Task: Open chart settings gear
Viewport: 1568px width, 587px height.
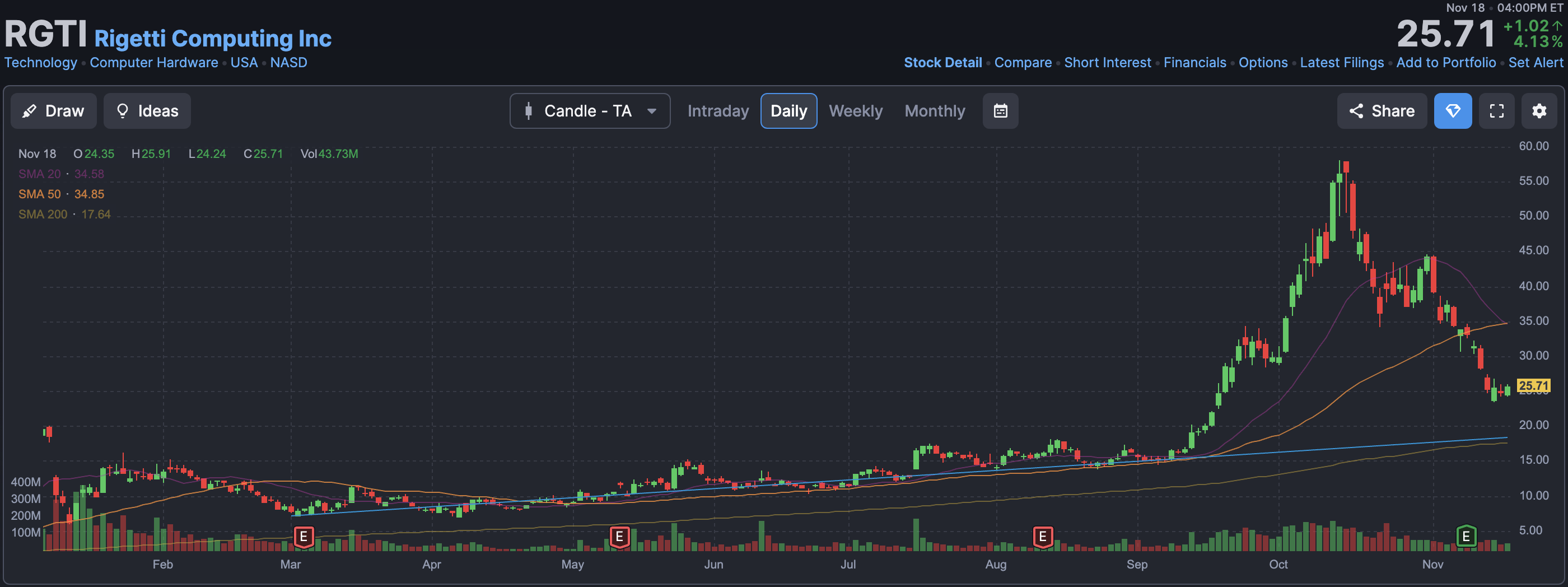Action: pyautogui.click(x=1539, y=111)
